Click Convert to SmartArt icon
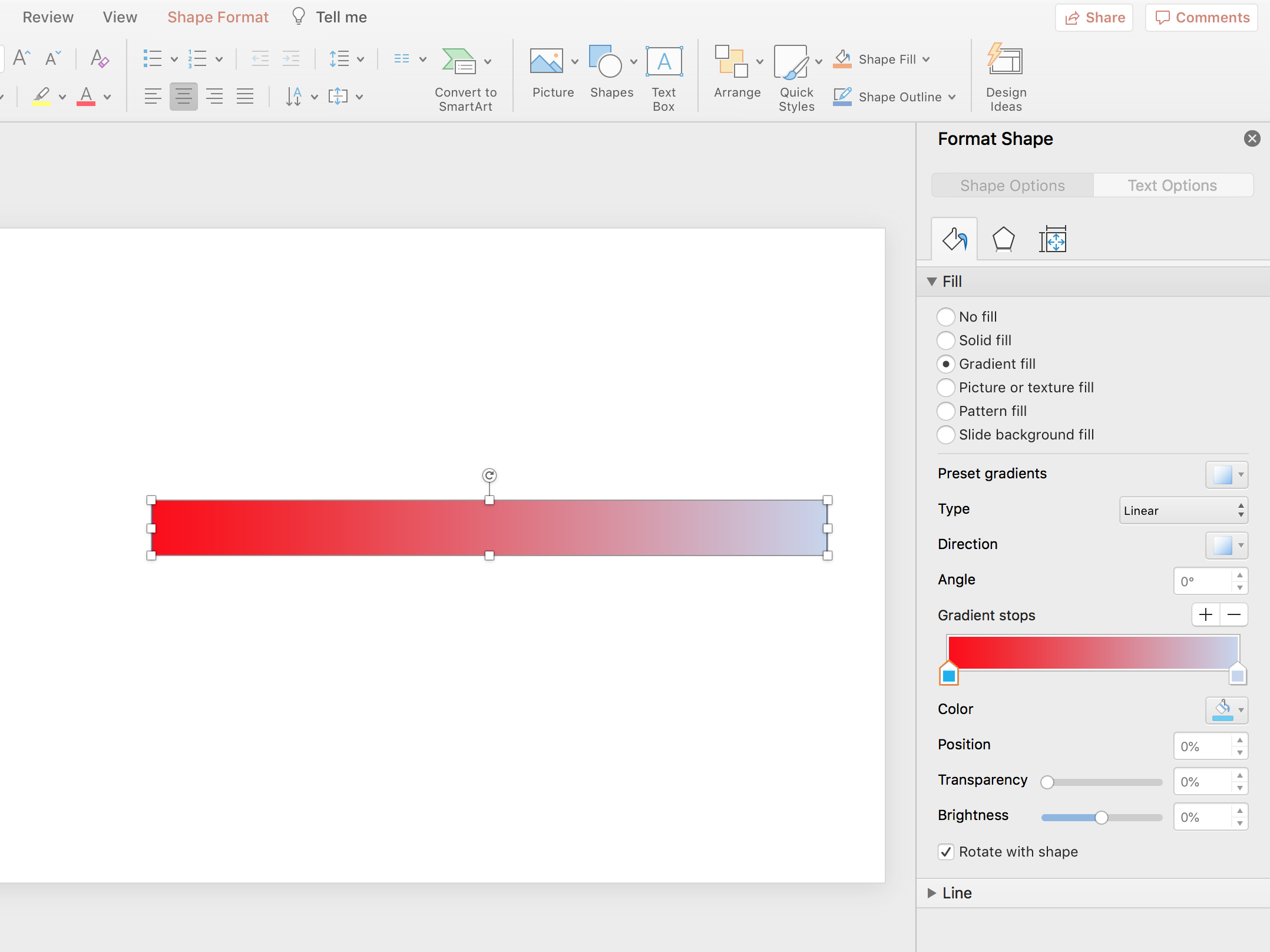 459,61
